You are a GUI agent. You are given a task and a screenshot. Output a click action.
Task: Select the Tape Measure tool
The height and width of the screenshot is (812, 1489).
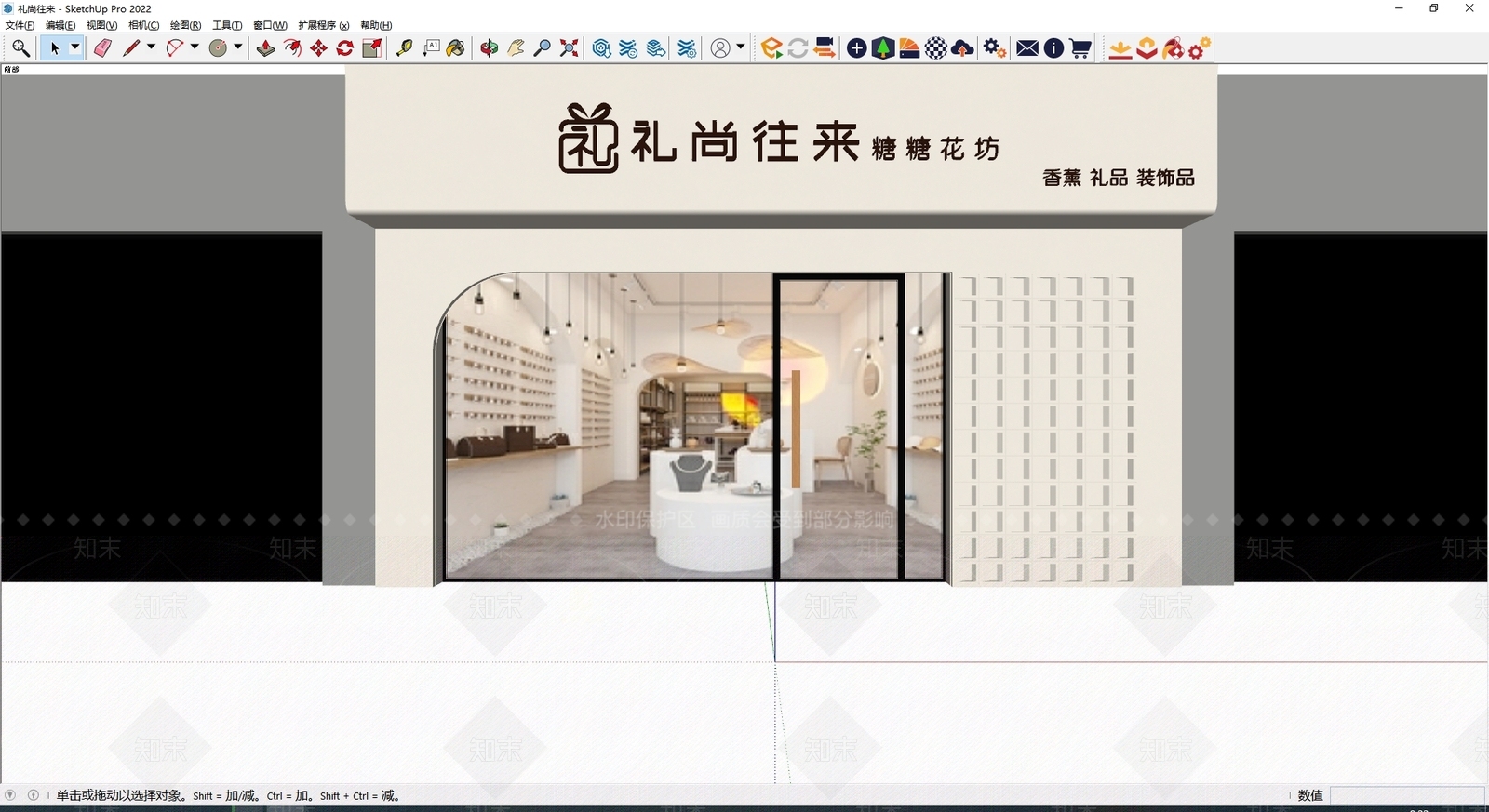pyautogui.click(x=404, y=48)
